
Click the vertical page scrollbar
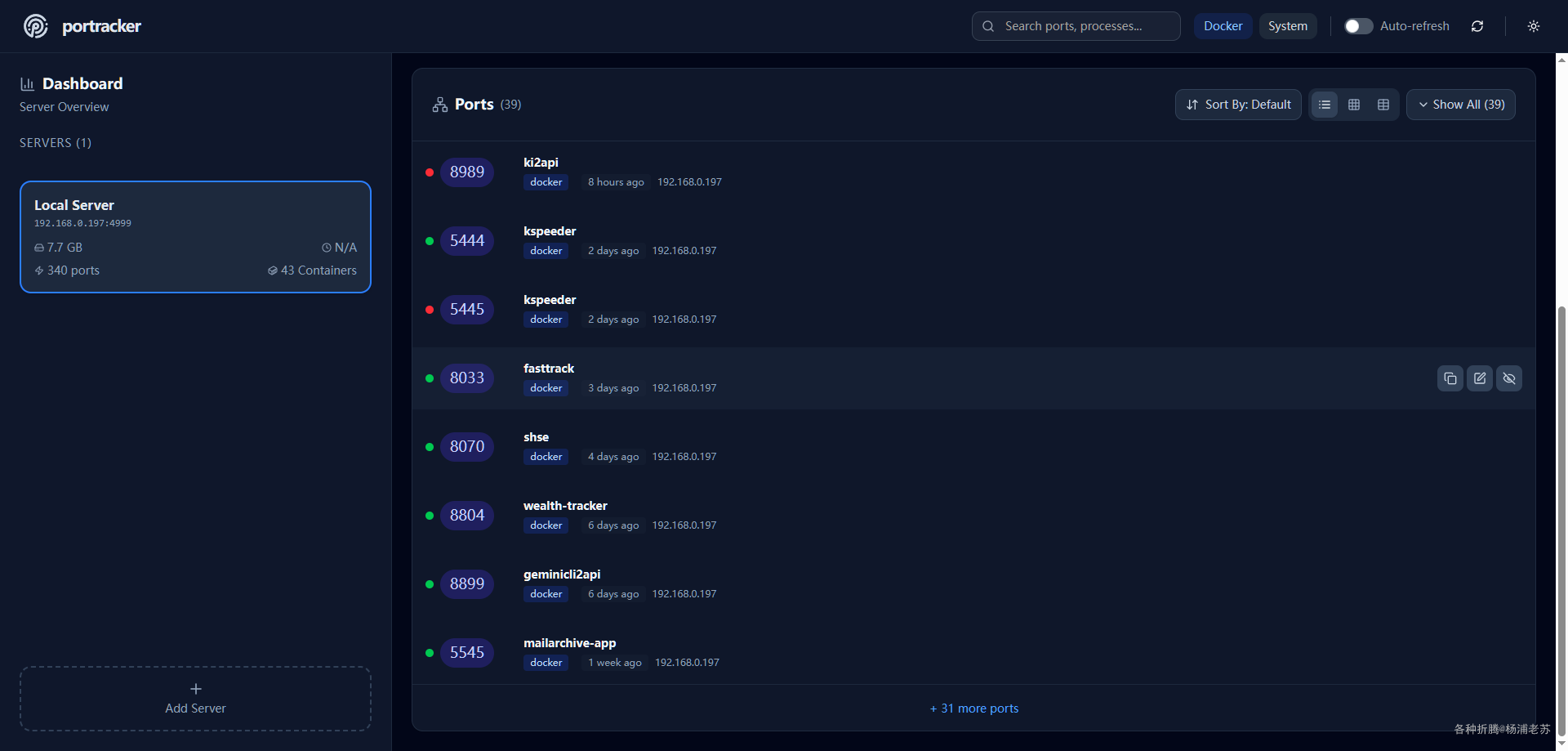1561,523
